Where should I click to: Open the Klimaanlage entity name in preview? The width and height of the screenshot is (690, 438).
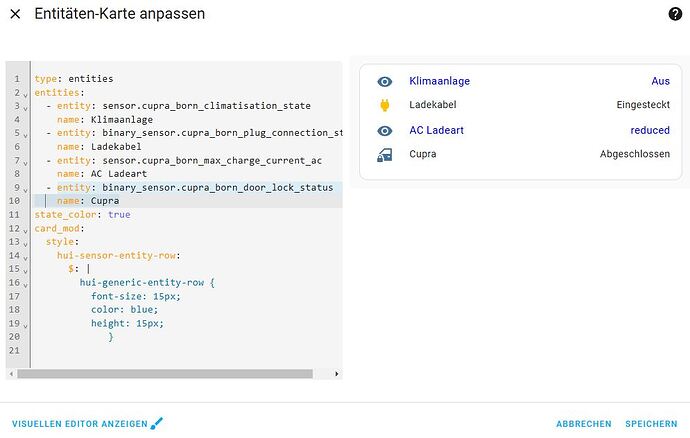[x=439, y=81]
